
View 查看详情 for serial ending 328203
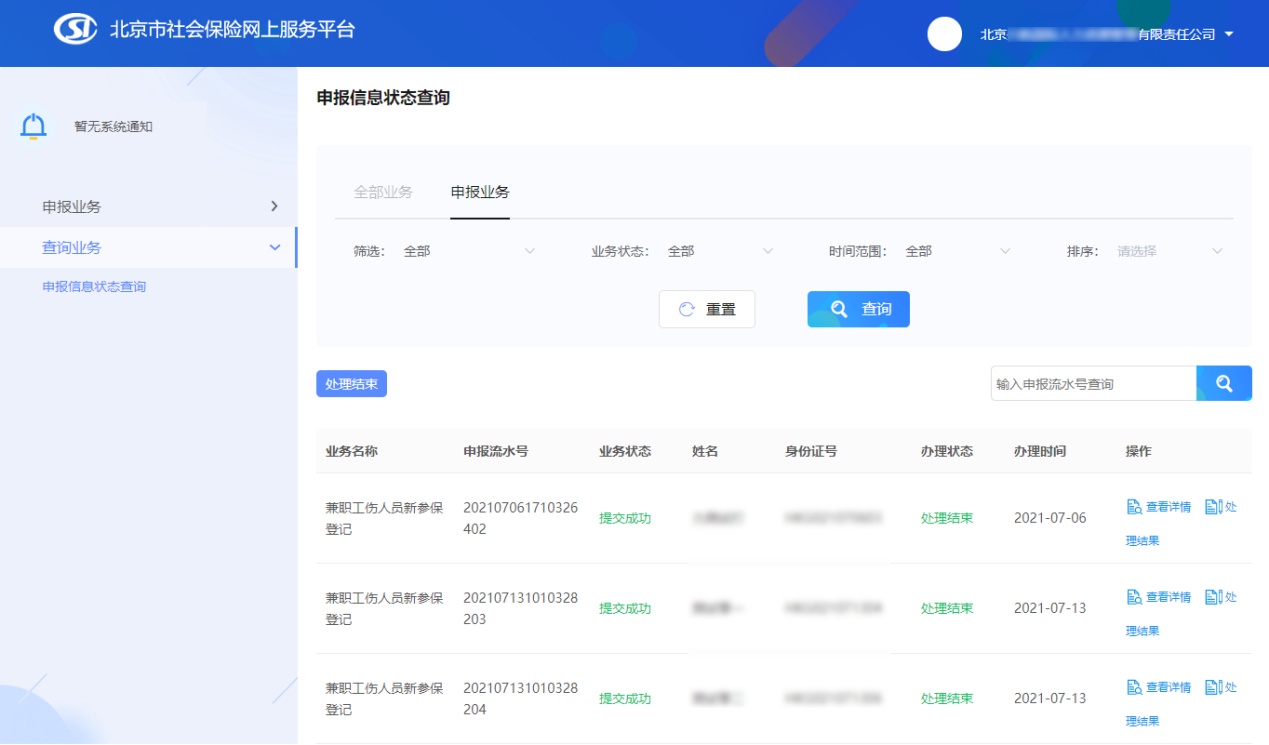tap(1159, 597)
